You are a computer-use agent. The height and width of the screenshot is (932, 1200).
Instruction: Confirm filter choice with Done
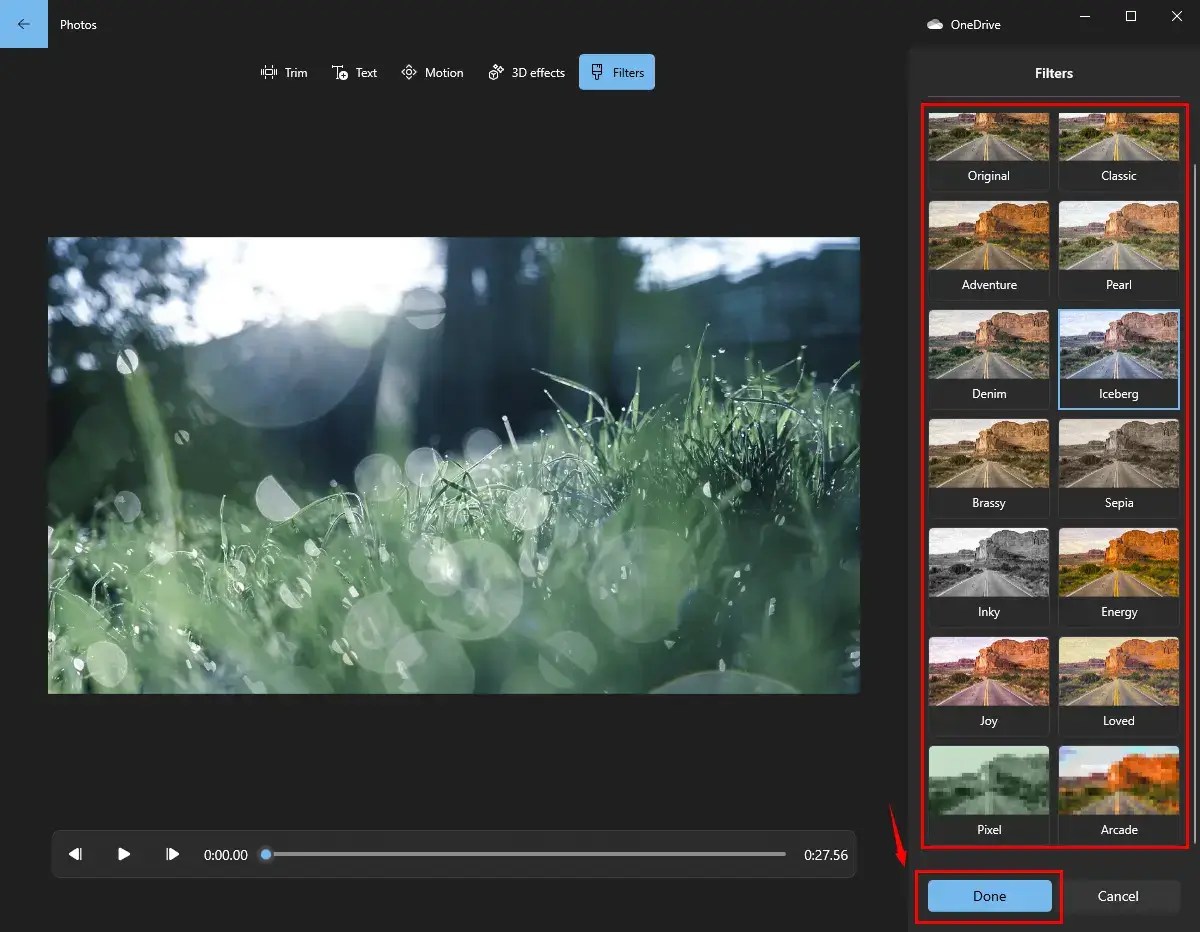(x=988, y=896)
